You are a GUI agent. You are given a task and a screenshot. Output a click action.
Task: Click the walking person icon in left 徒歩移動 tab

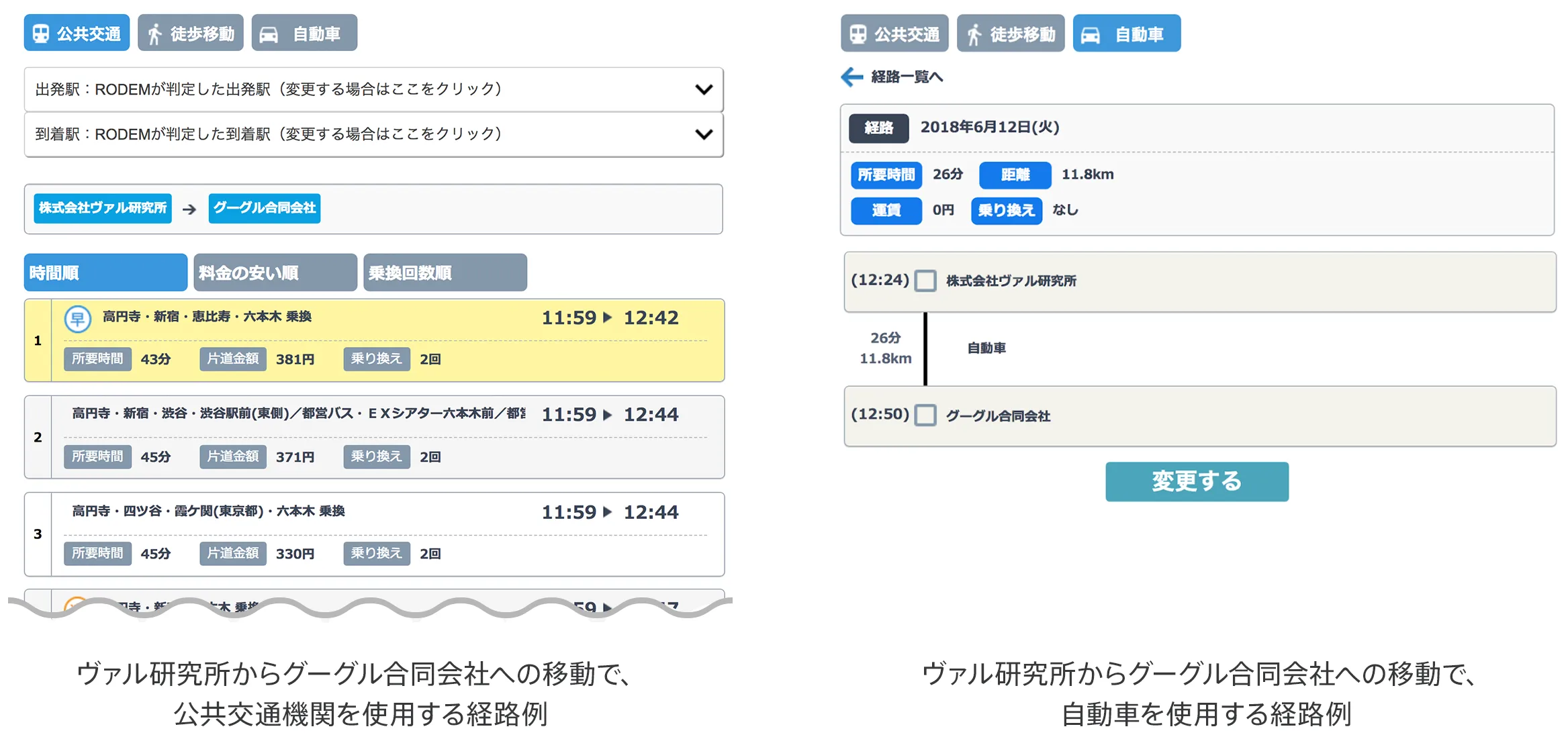pos(155,34)
